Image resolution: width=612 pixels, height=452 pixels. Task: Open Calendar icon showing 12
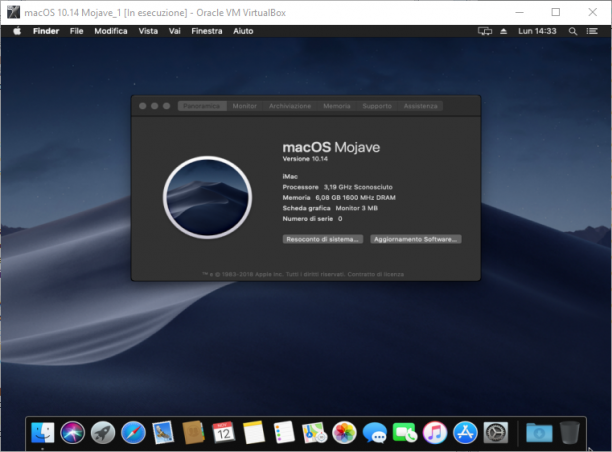pos(224,432)
